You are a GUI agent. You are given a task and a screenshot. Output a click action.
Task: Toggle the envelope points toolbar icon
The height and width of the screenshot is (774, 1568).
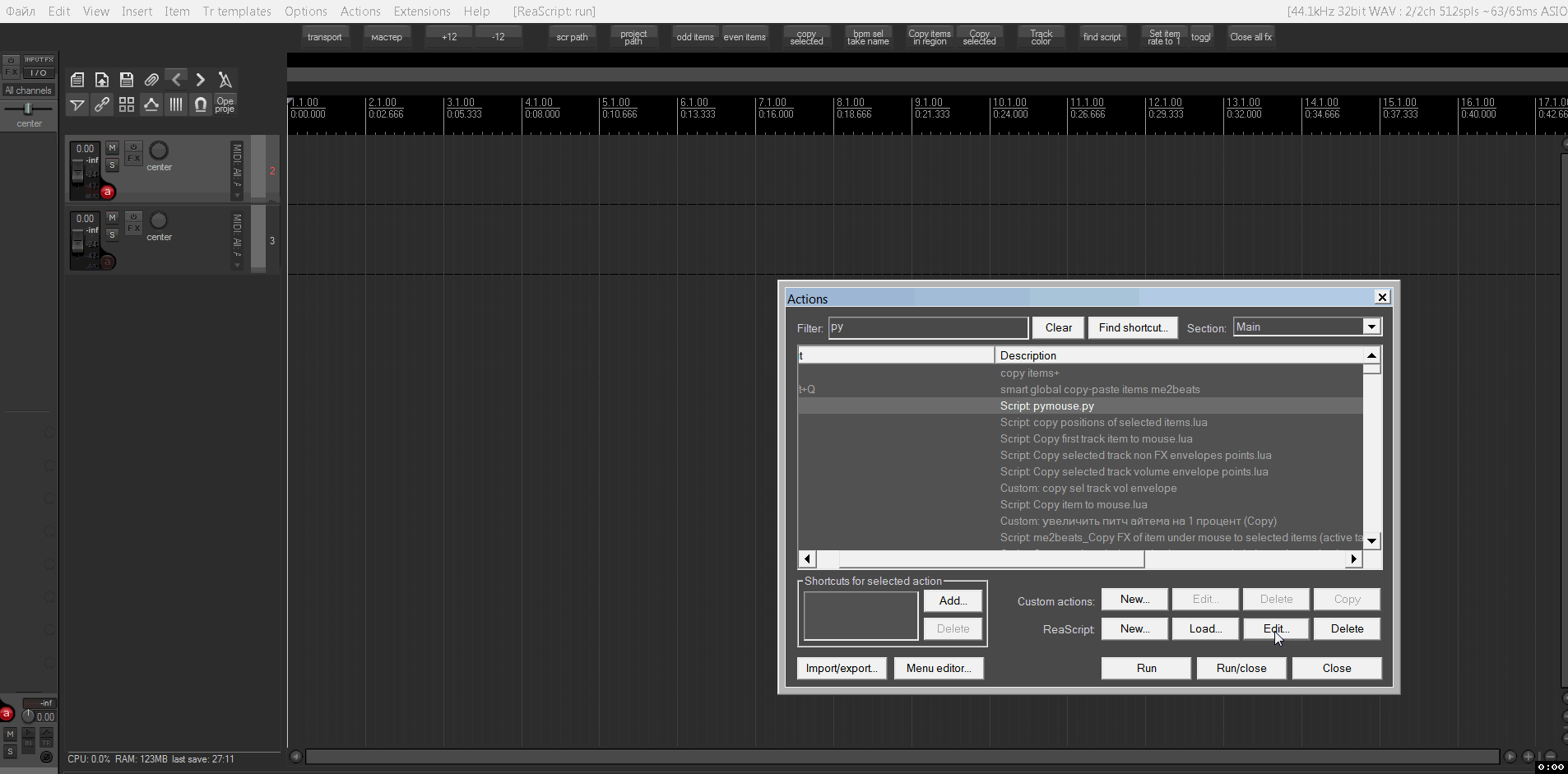(151, 104)
